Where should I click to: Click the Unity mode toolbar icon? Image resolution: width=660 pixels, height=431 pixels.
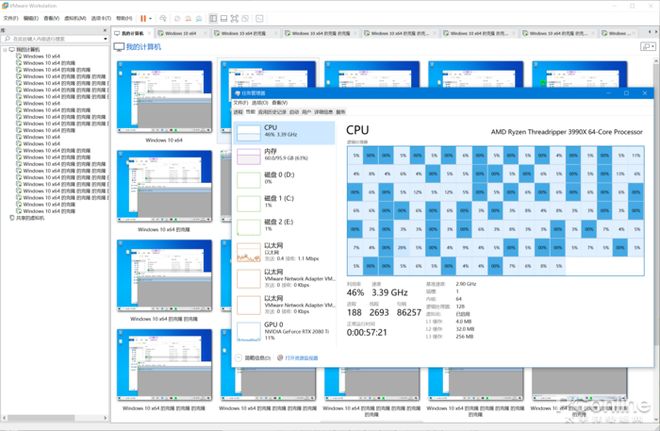tap(245, 19)
